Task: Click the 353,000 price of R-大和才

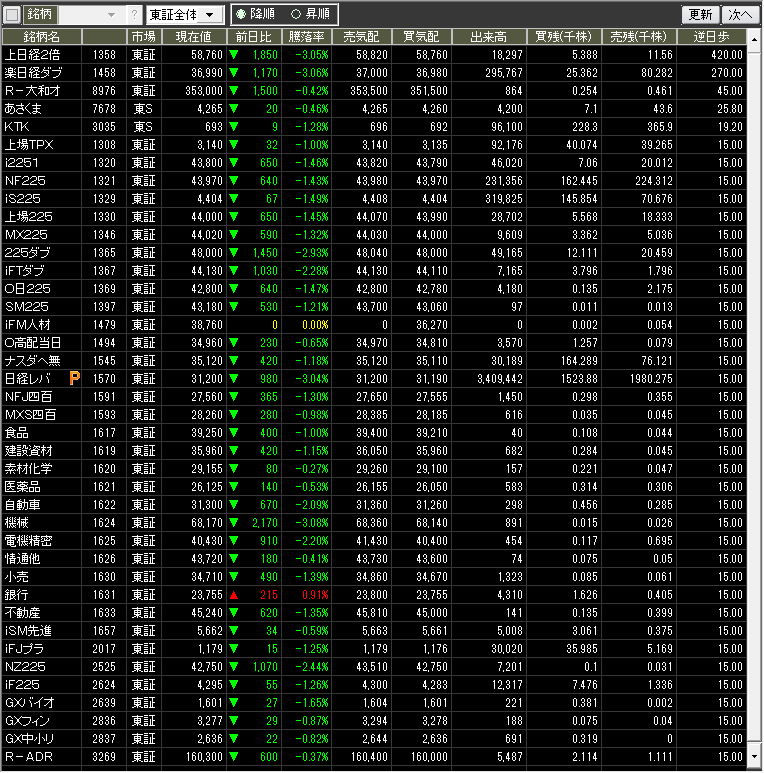Action: click(204, 91)
